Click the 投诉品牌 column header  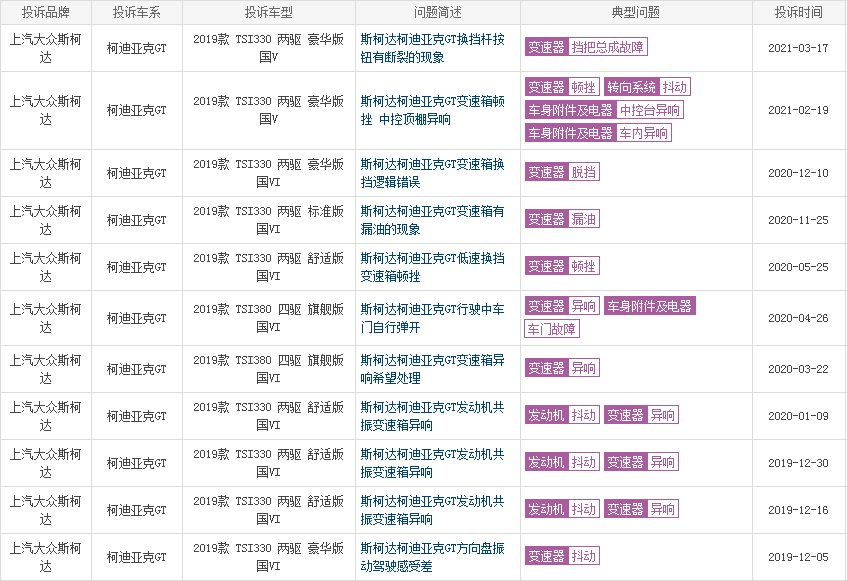tap(45, 12)
